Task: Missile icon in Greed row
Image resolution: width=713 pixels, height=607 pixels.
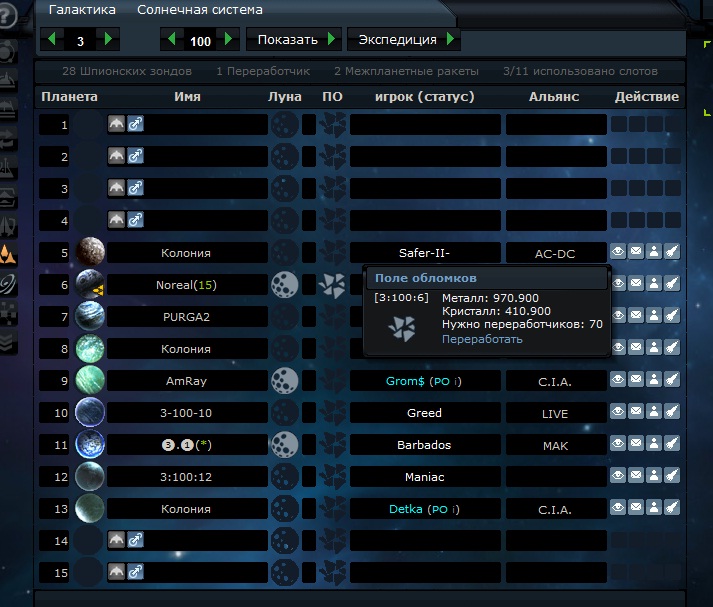Action: [672, 411]
